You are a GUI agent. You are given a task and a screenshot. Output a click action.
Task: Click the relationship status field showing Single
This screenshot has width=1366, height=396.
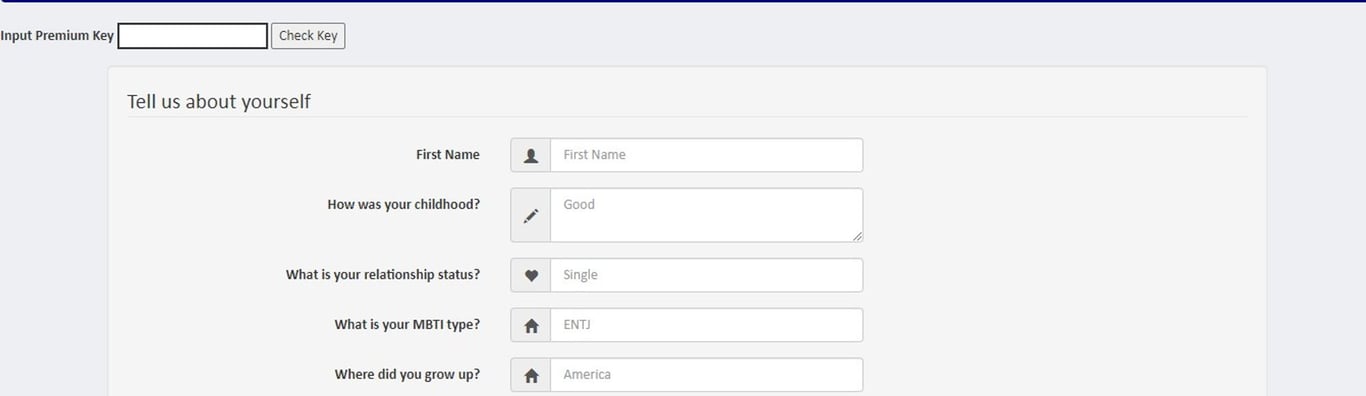[x=706, y=275]
